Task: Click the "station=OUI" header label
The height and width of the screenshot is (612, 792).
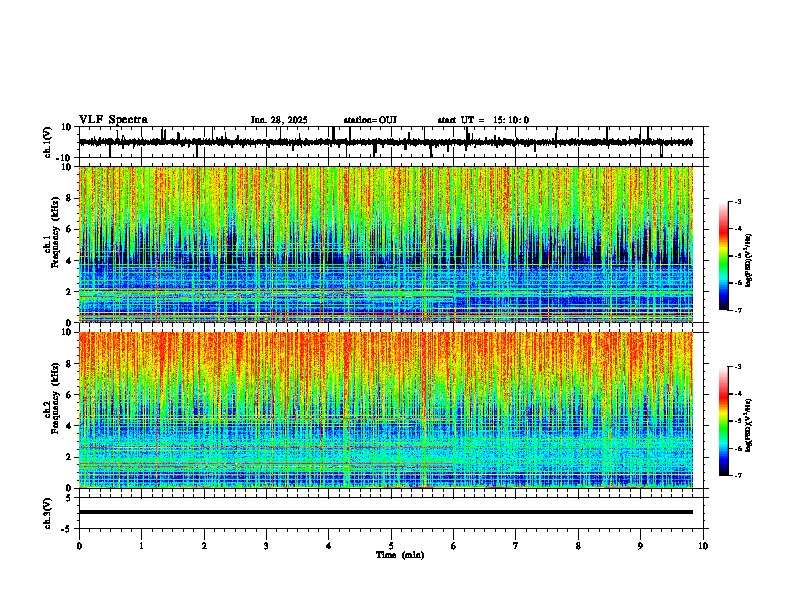Action: click(x=370, y=120)
